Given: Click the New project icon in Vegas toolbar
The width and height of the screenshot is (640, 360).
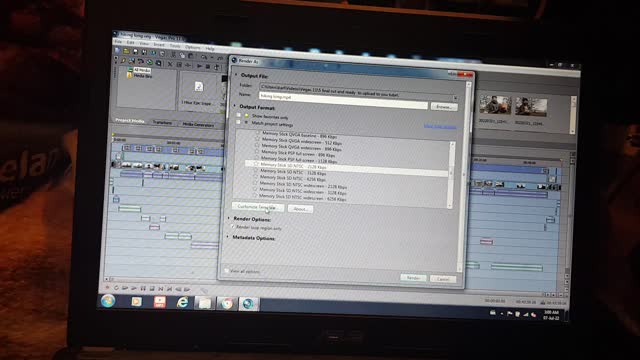Looking at the screenshot, I should (x=118, y=51).
